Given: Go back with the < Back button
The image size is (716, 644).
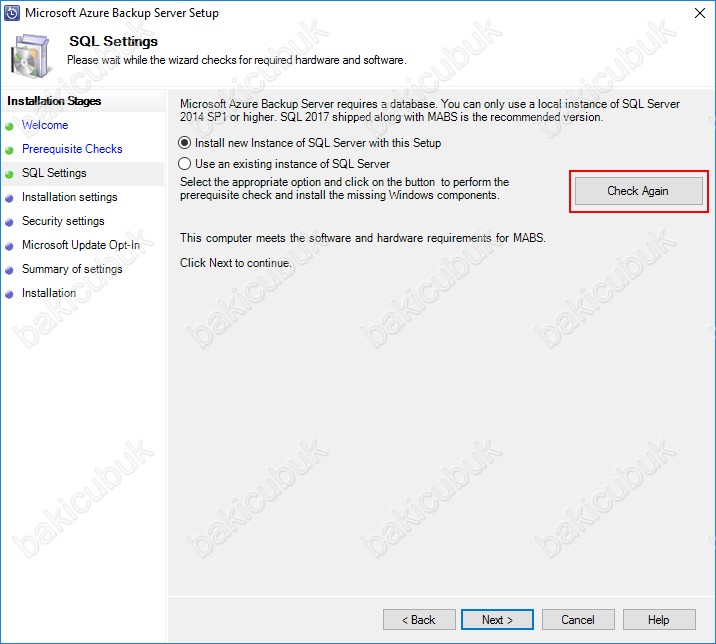Looking at the screenshot, I should pos(419,620).
